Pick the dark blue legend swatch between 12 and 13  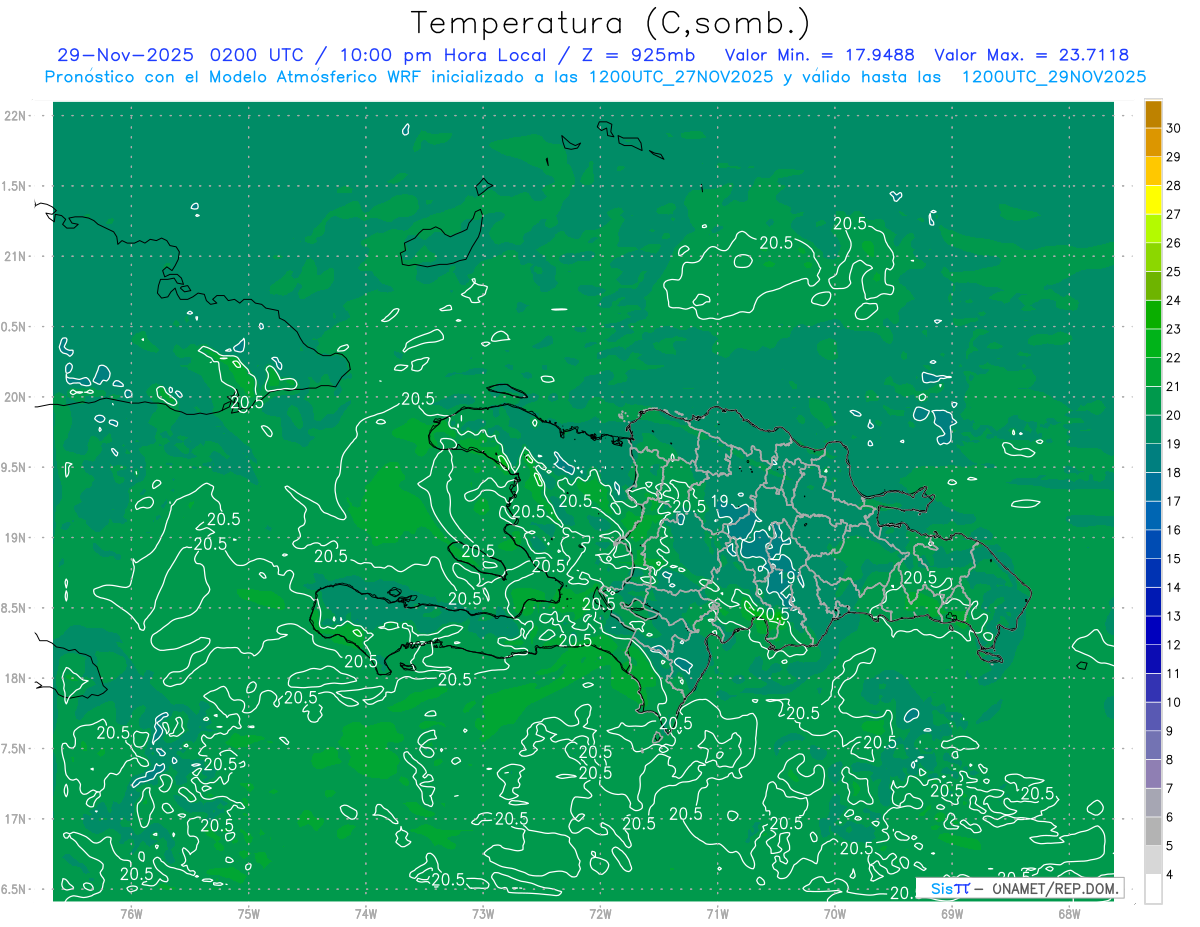1154,630
